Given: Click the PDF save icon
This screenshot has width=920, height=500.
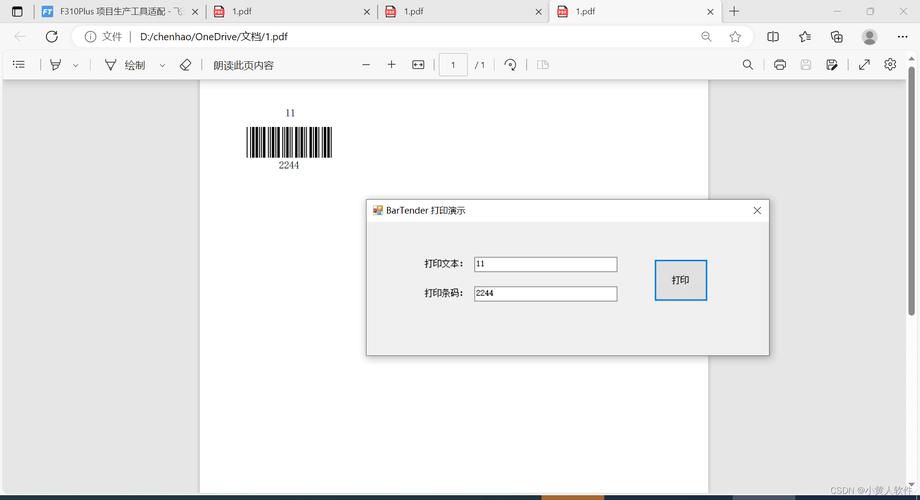Looking at the screenshot, I should pyautogui.click(x=806, y=65).
